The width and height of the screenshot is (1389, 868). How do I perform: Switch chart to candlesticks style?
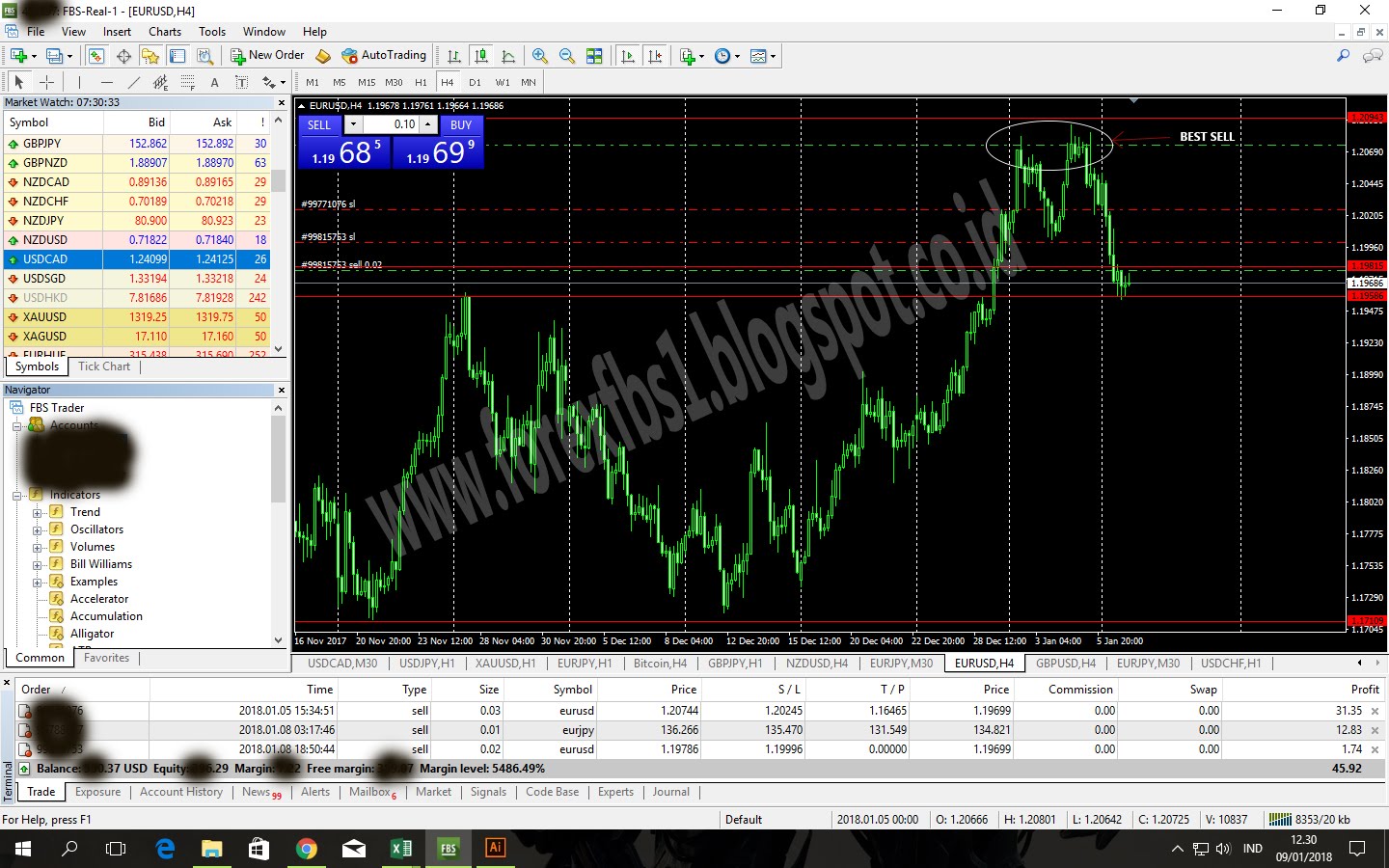pyautogui.click(x=481, y=56)
